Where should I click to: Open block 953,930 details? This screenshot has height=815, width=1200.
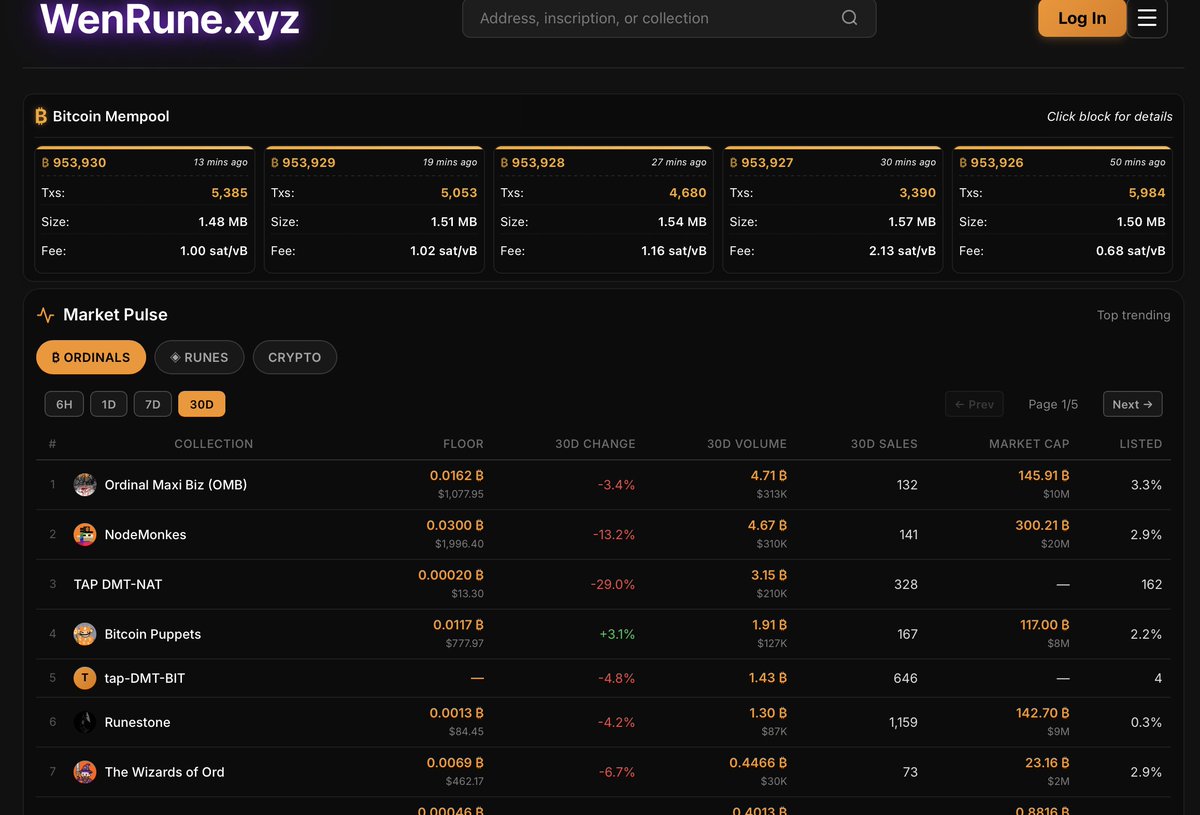click(145, 209)
